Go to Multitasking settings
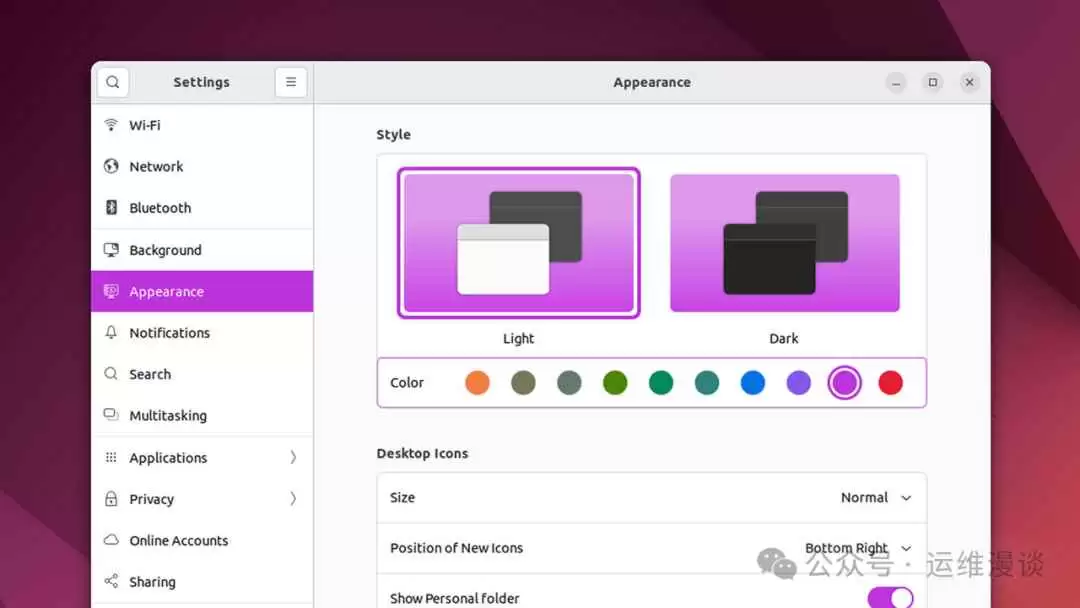Screen dimensions: 1080x608 click(167, 416)
